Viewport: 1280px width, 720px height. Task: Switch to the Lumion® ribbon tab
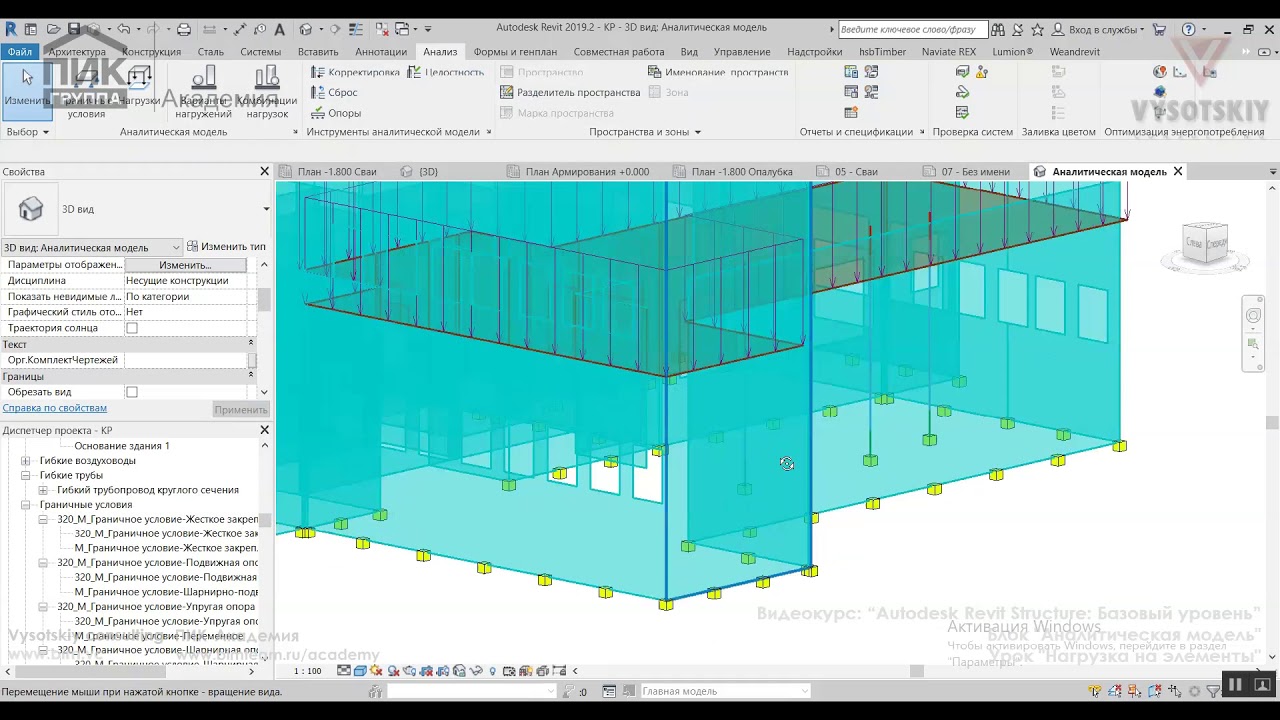tap(1012, 51)
